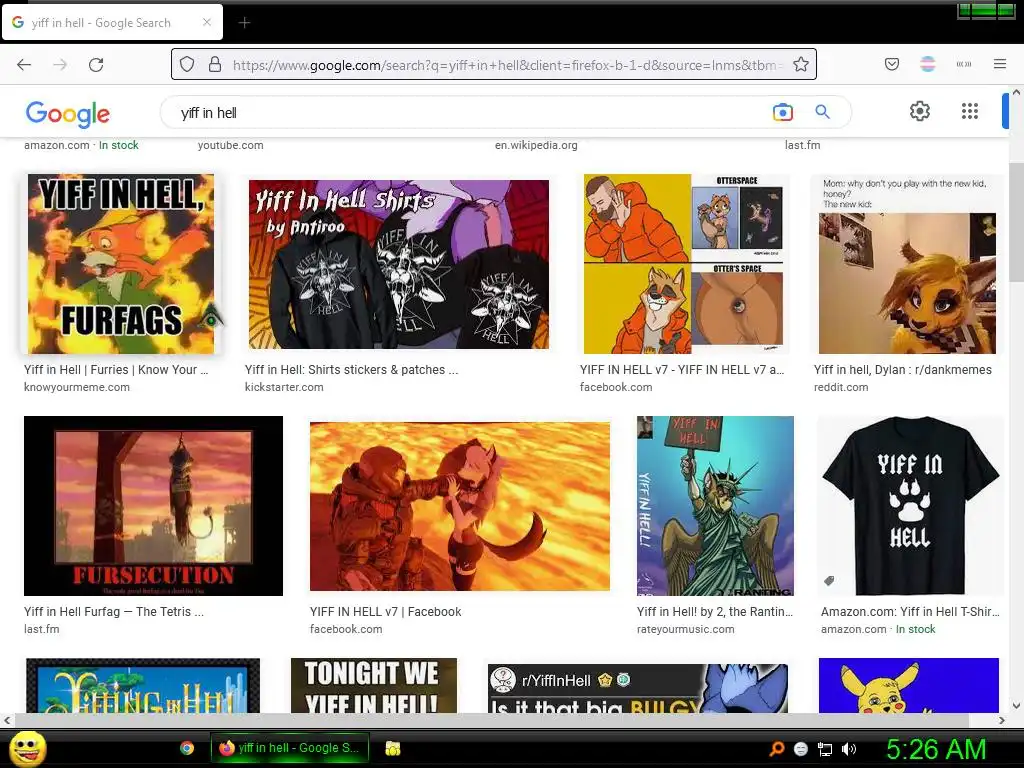Switch to the Firefox window in the taskbar
The width and height of the screenshot is (1024, 768).
(x=289, y=748)
